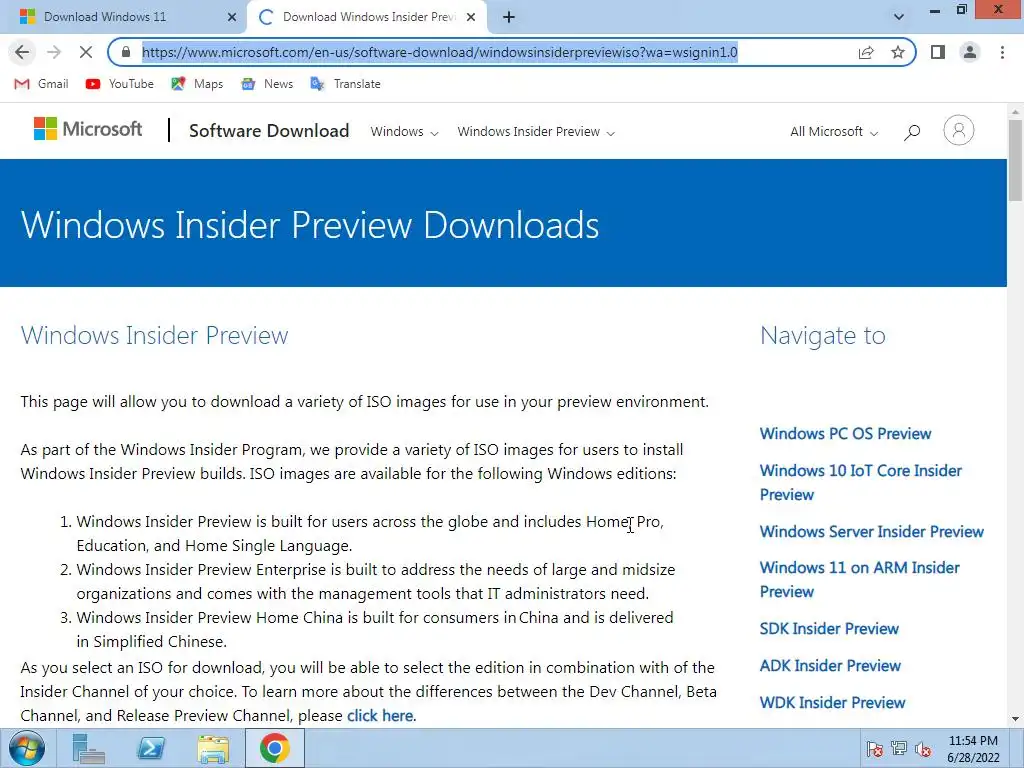
Task: Go to Software Download home link
Action: tap(269, 131)
